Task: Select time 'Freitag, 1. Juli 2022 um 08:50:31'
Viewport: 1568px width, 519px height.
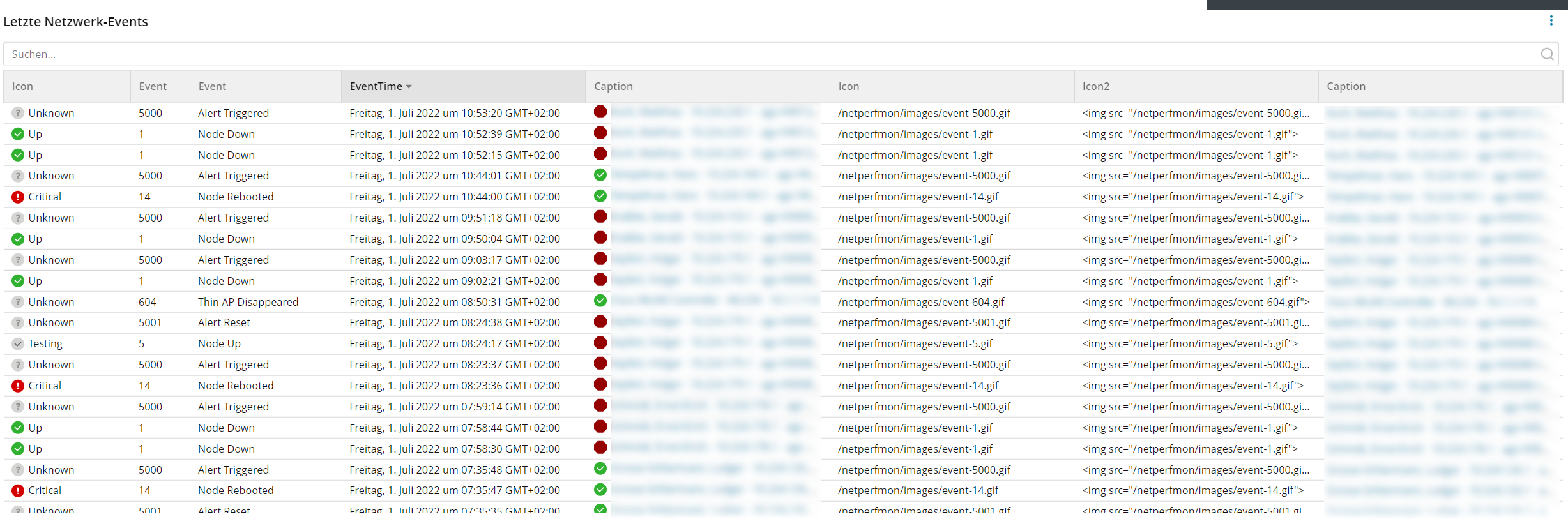Action: [x=455, y=302]
